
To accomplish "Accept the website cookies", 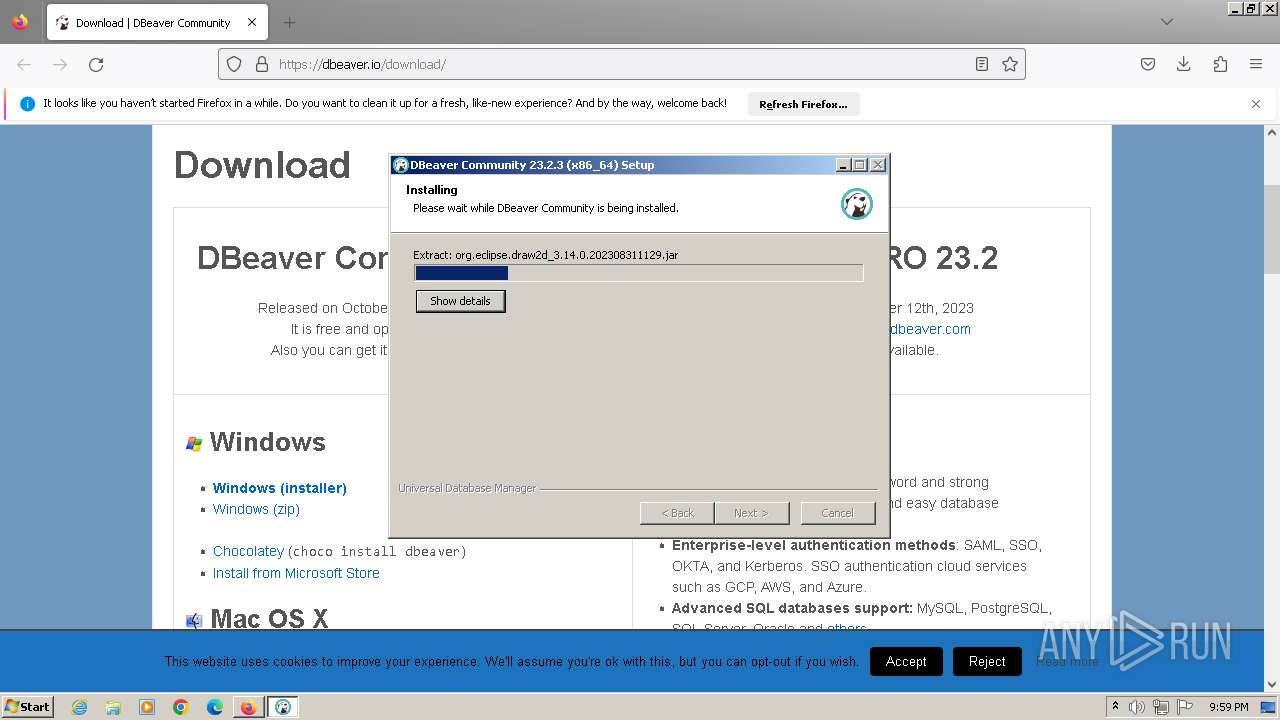I will pyautogui.click(x=906, y=661).
